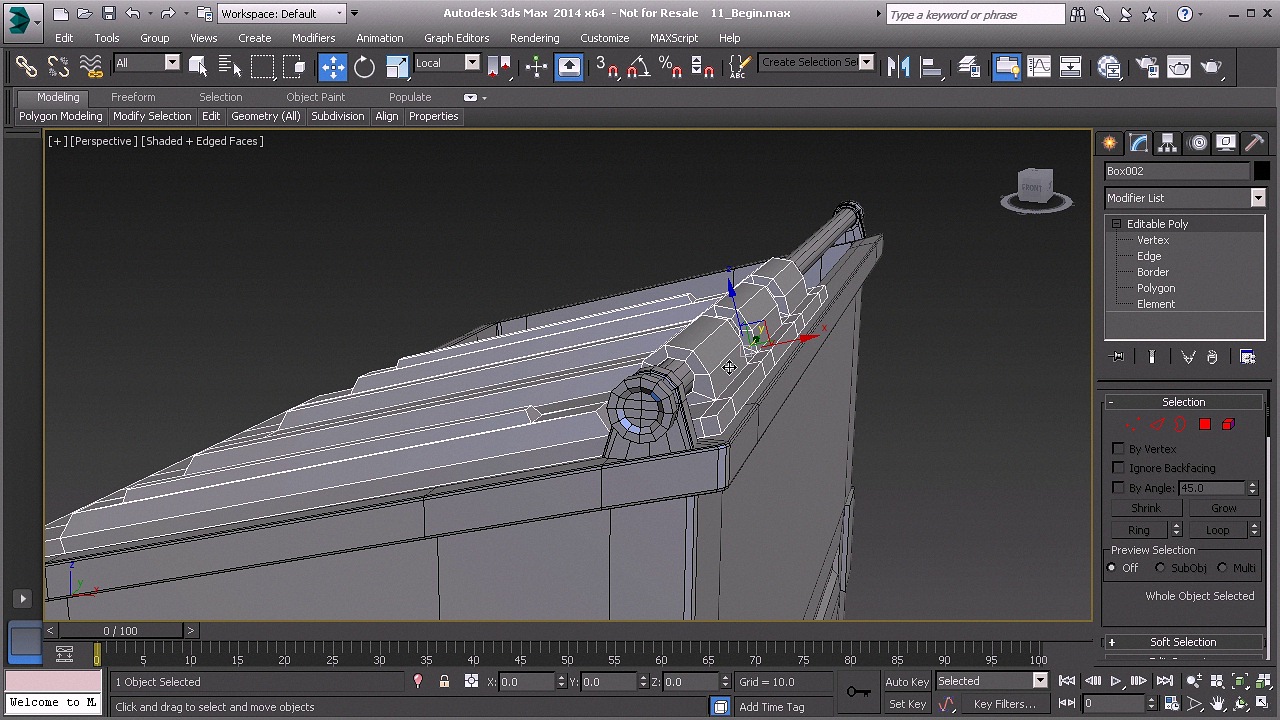Open the Material Editor
The image size is (1280, 720).
[x=1109, y=66]
